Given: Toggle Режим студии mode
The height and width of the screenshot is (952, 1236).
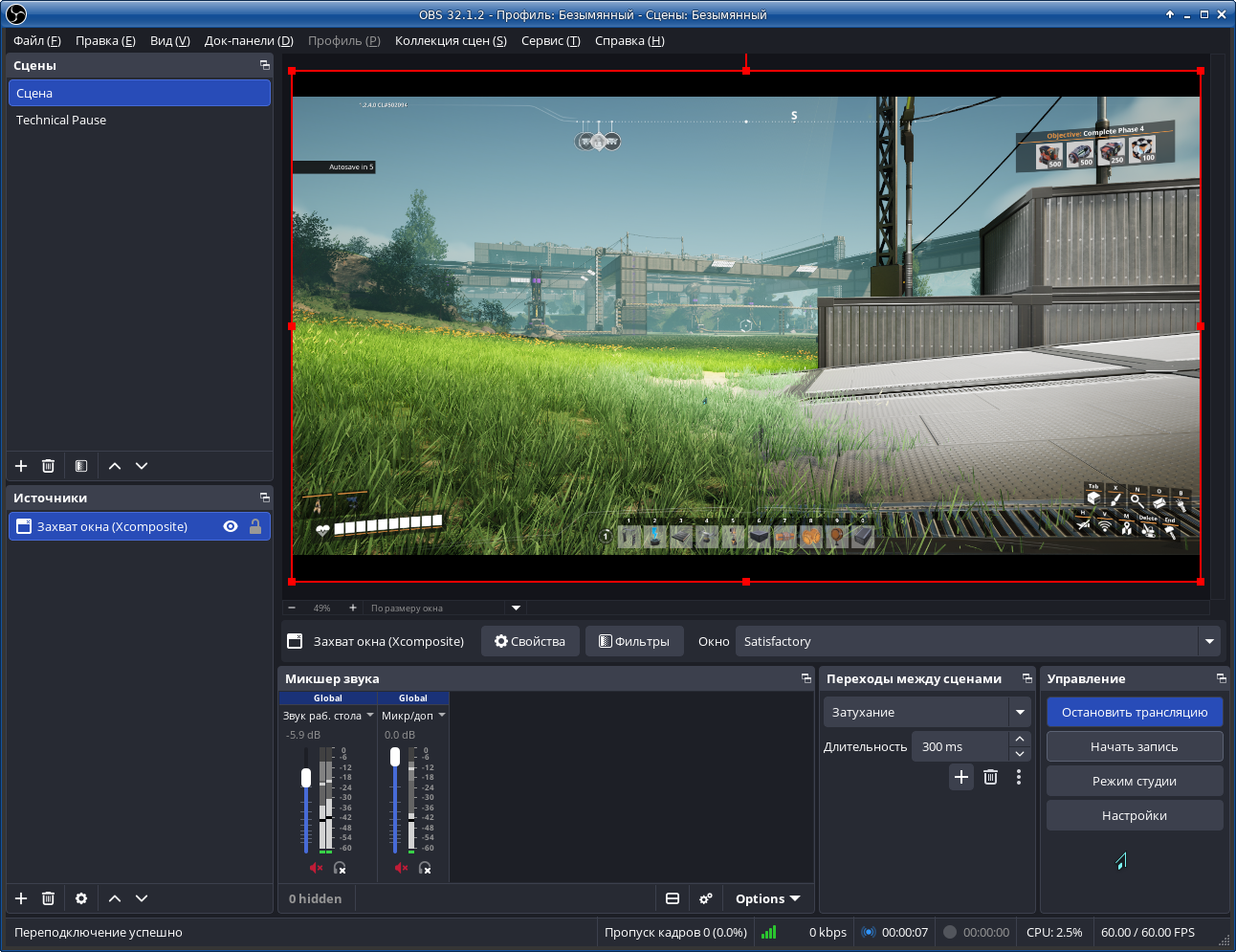Looking at the screenshot, I should click(x=1135, y=781).
